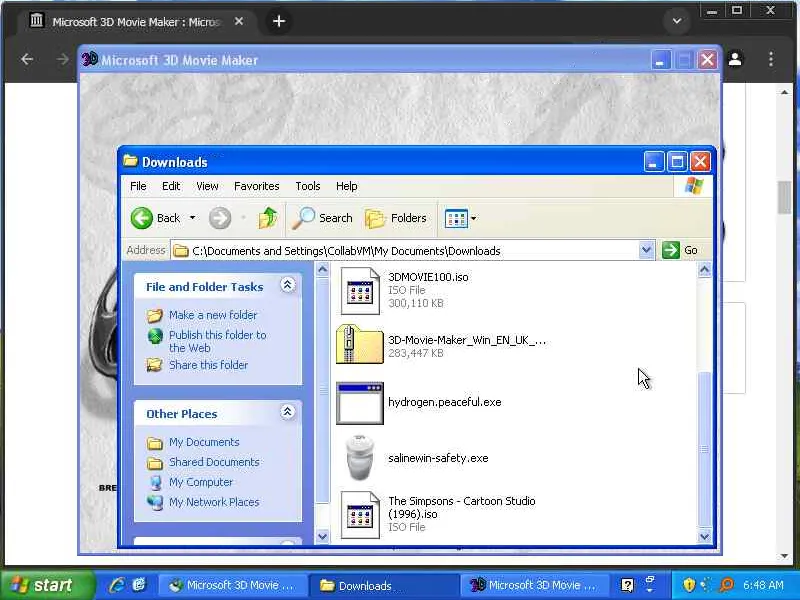This screenshot has height=600, width=800.
Task: Open the Tools menu
Action: tap(308, 186)
